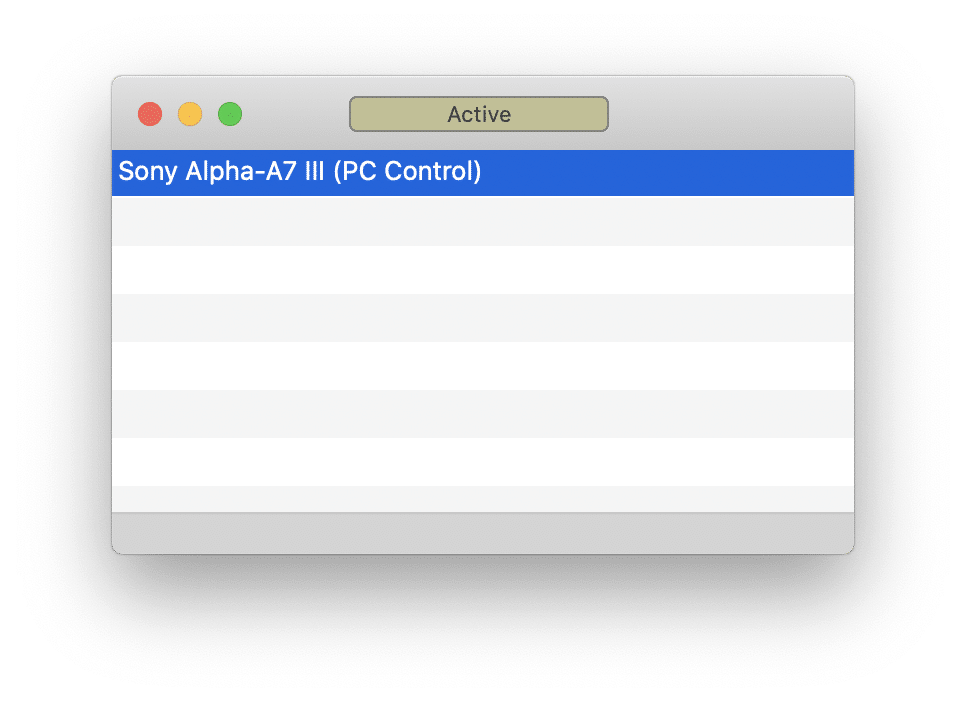966x702 pixels.
Task: Select the Sony Alpha-A7 III camera entry
Action: point(300,172)
